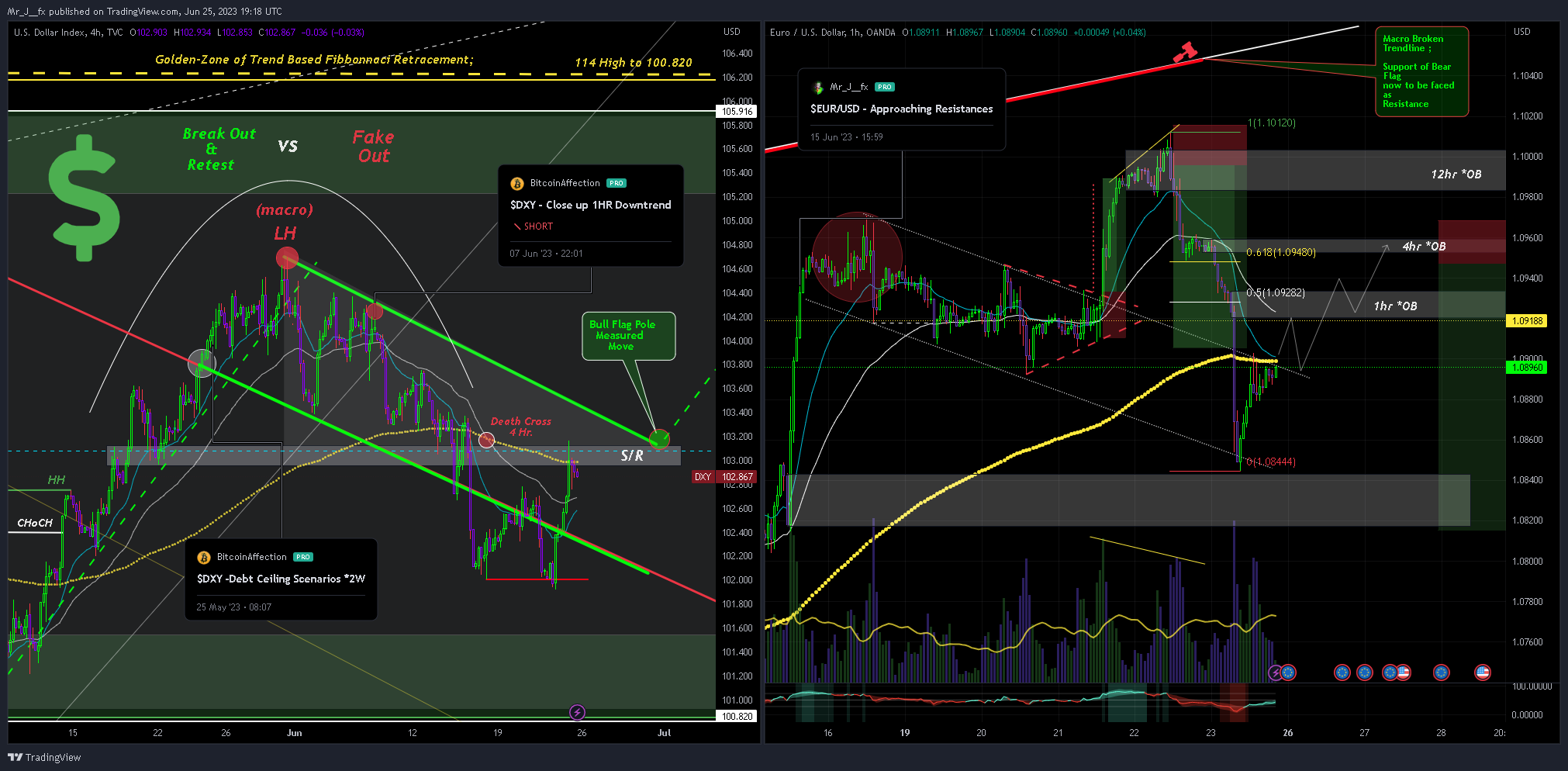Click PRO badge next to Mr_J_fx

click(885, 87)
